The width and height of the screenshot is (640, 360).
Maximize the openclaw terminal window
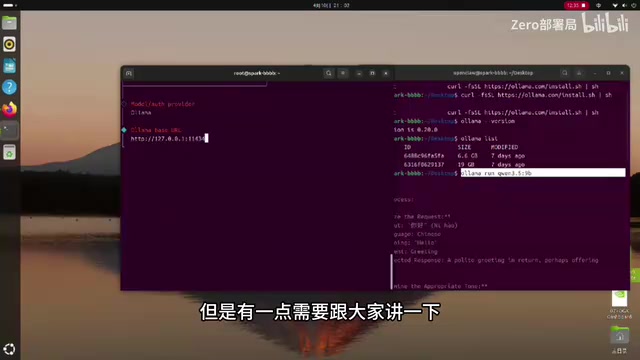coord(608,73)
